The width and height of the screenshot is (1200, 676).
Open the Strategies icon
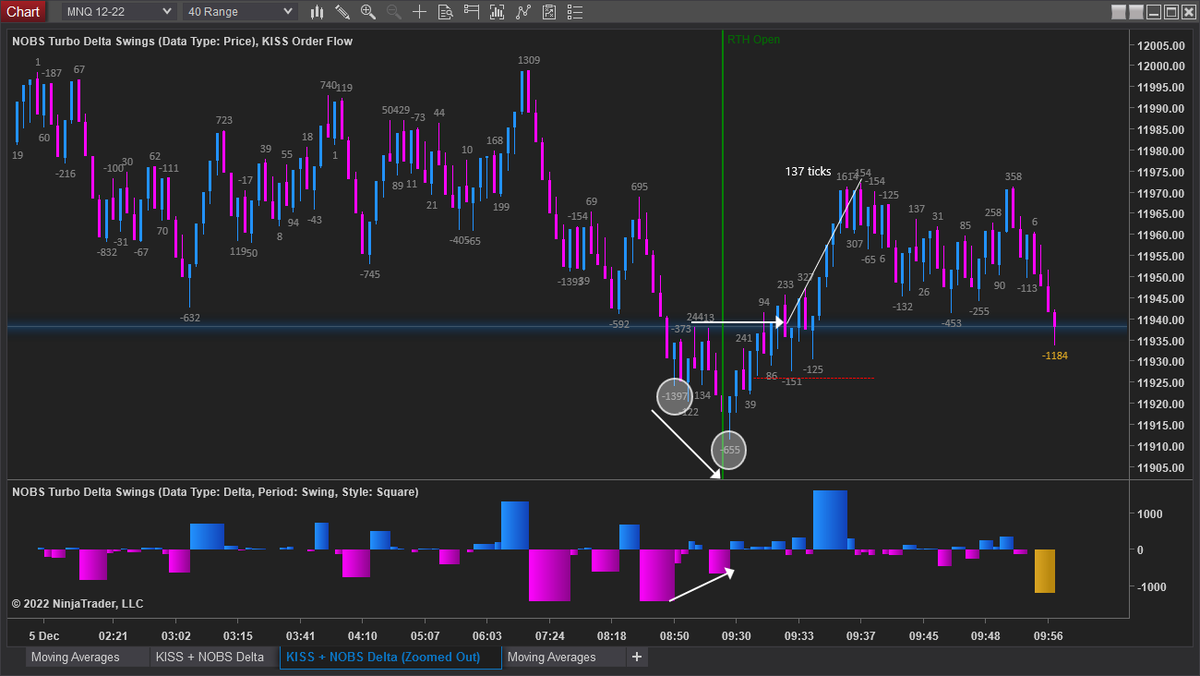548,12
